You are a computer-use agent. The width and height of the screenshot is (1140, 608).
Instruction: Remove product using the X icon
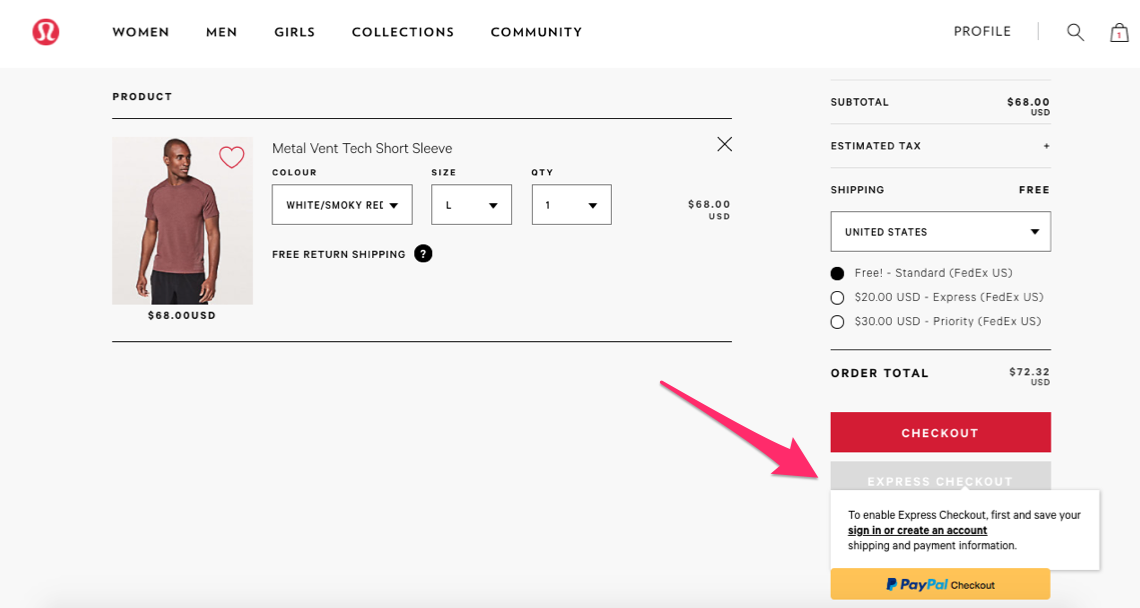pos(724,144)
